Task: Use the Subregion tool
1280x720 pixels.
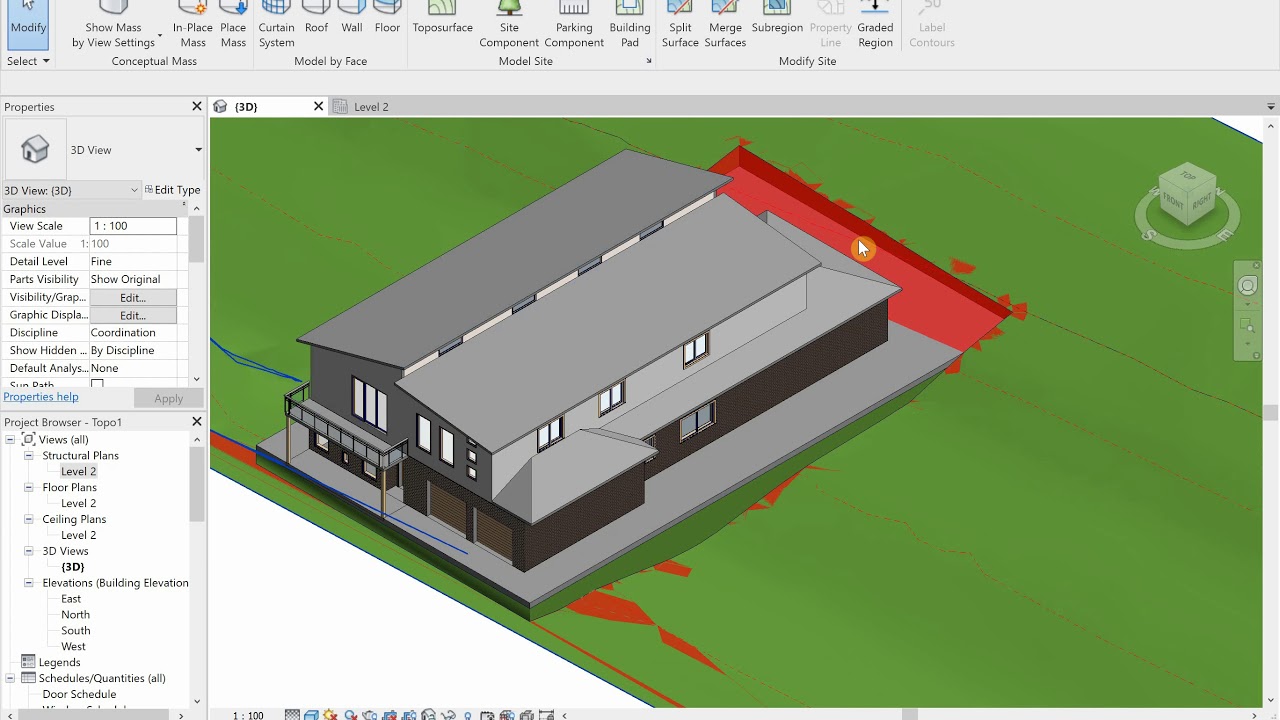Action: click(777, 20)
